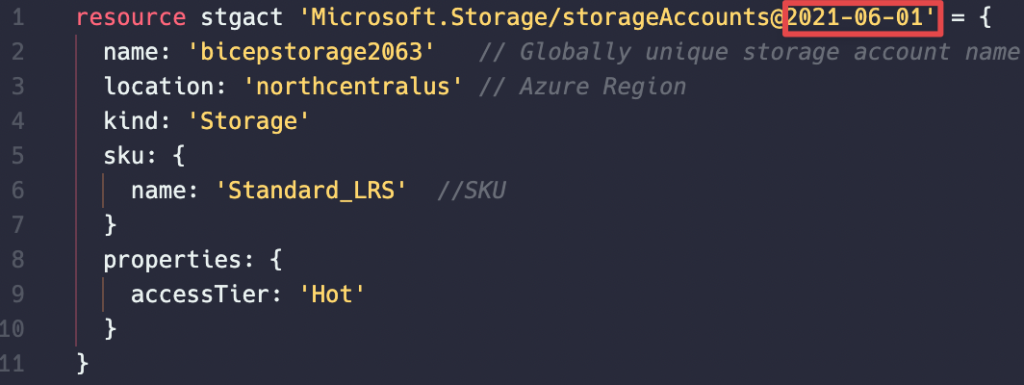The width and height of the screenshot is (1024, 385).
Task: Click line number 1 in the gutter
Action: point(18,18)
